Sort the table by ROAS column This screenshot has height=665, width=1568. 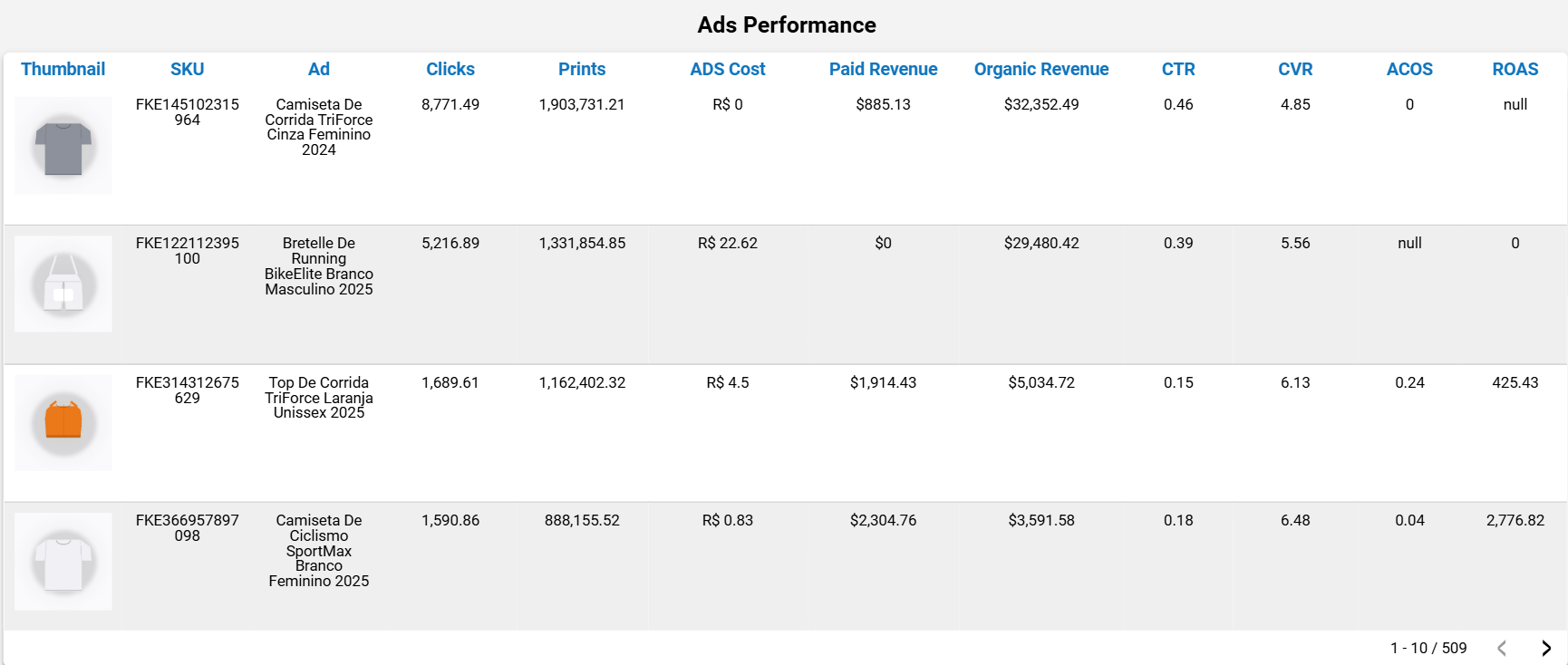[1515, 69]
